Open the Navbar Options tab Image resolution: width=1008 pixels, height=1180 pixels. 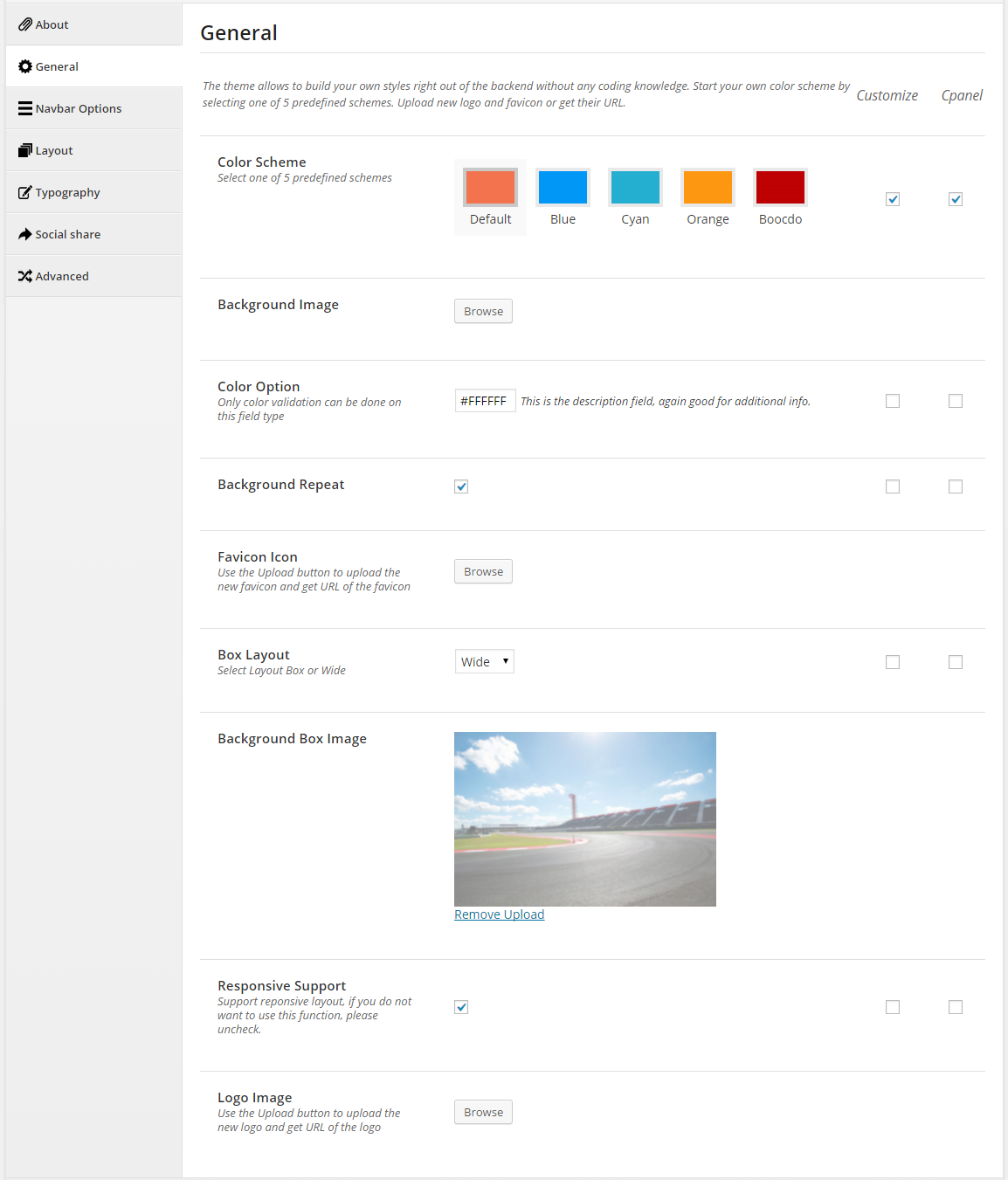point(94,108)
